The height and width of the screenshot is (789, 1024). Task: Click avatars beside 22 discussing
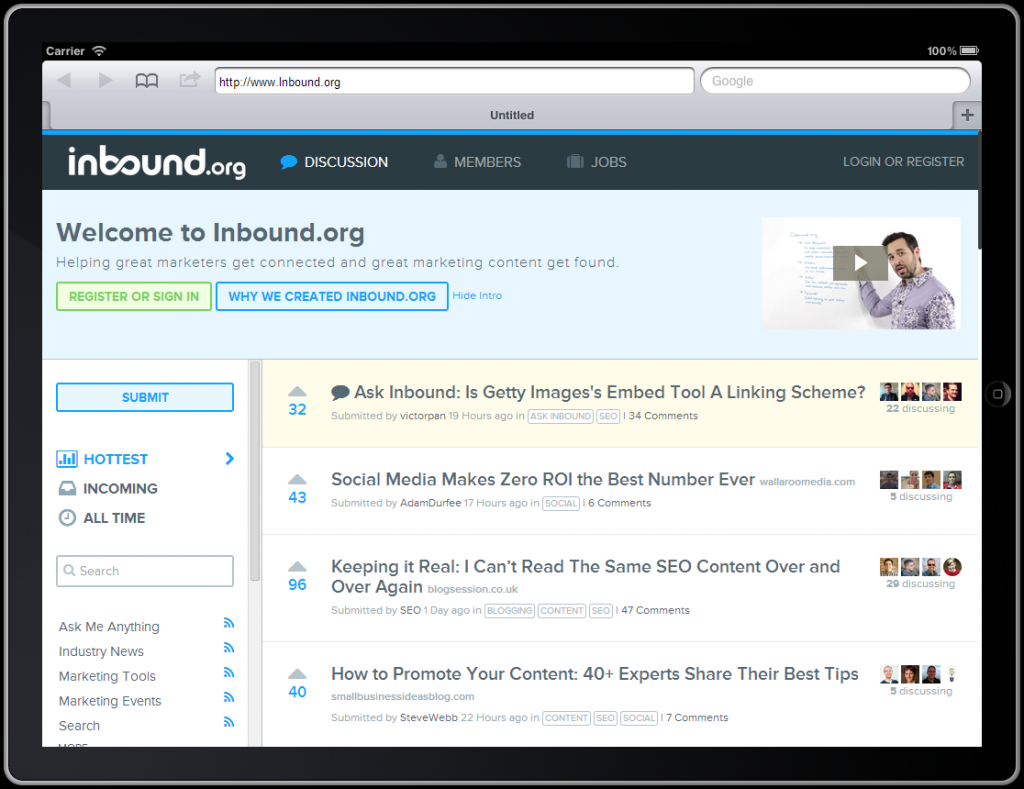click(920, 391)
